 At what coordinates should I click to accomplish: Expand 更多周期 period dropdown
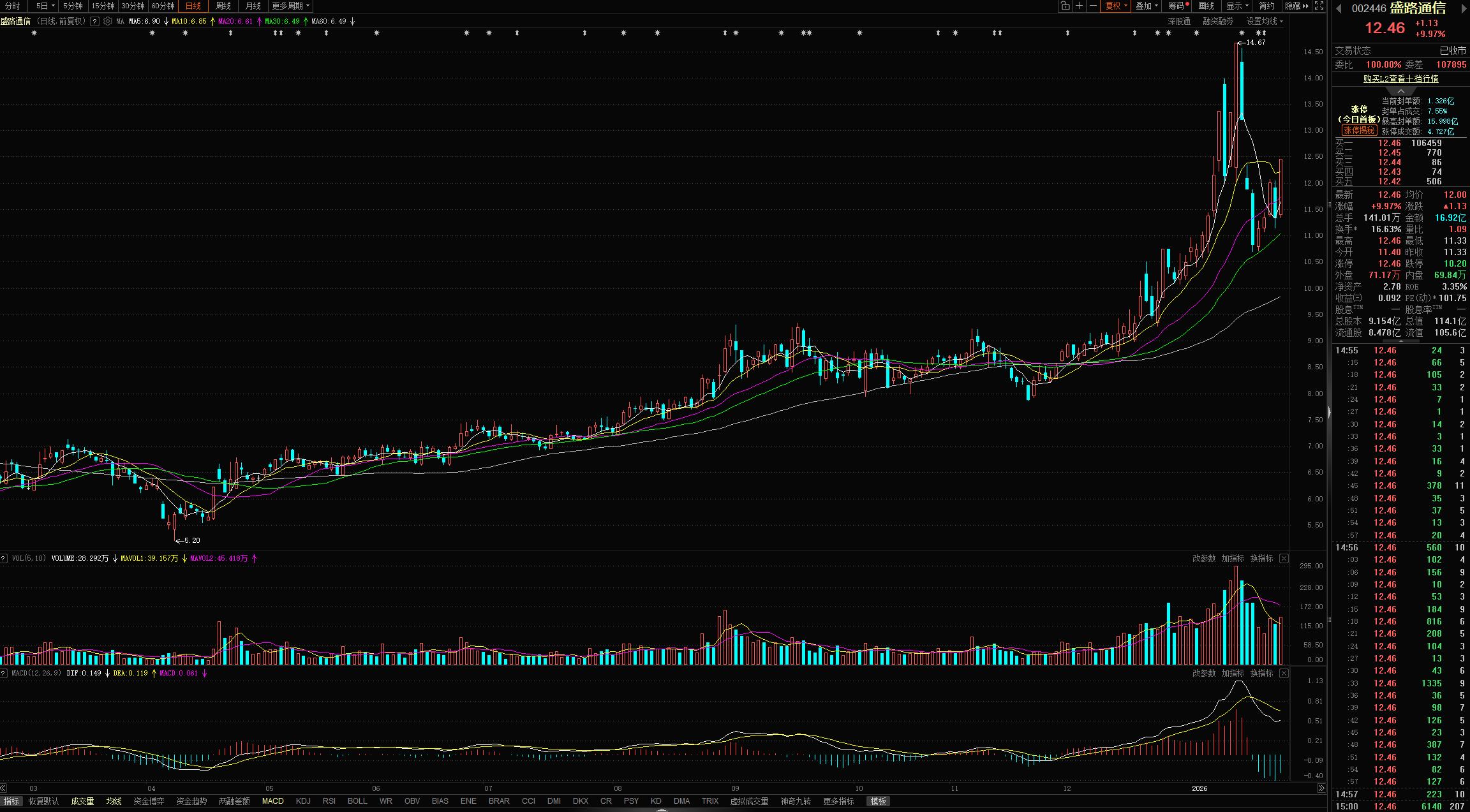tap(290, 6)
